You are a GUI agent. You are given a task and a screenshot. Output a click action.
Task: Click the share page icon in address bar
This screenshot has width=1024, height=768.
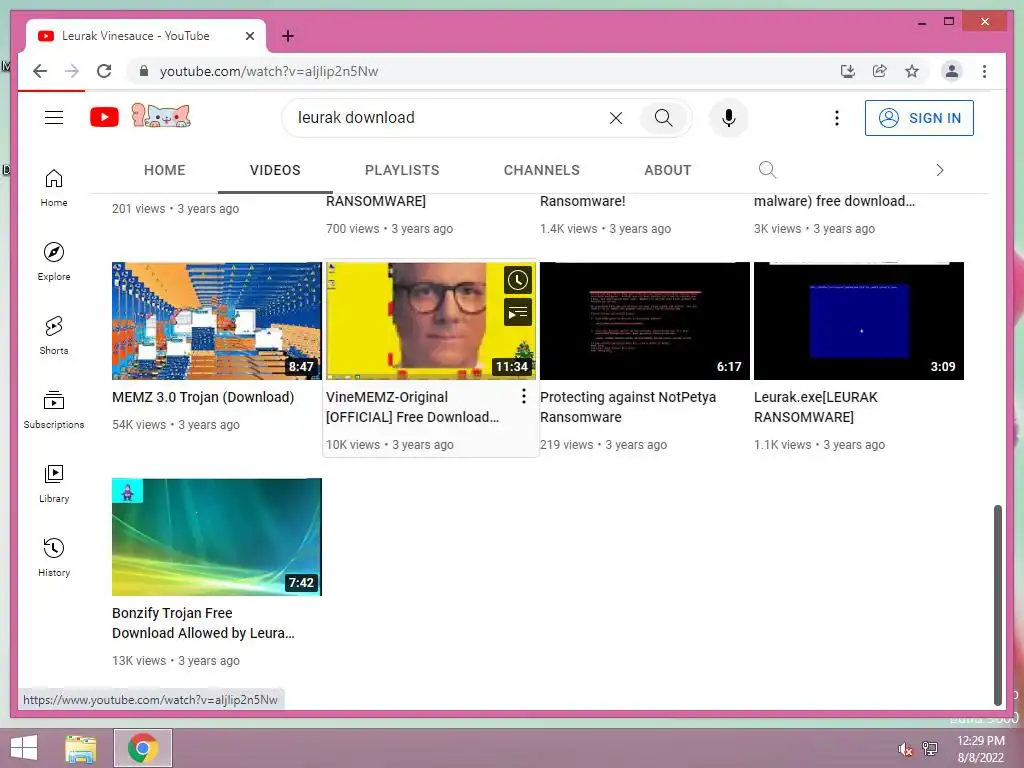pyautogui.click(x=880, y=71)
